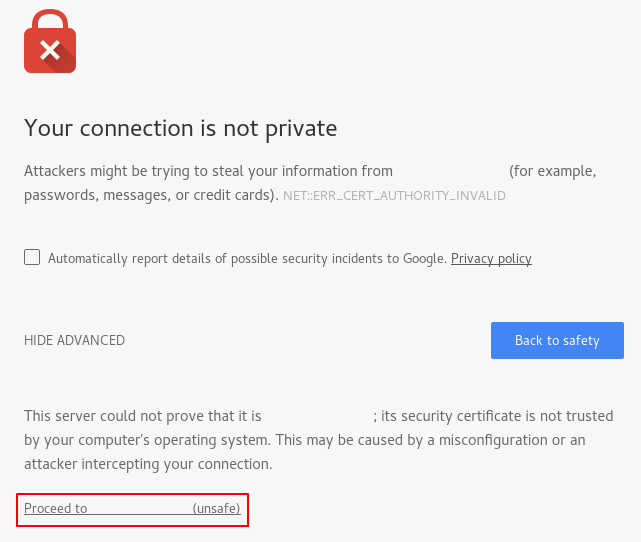This screenshot has width=641, height=542.
Task: Click the NET::ERR_CERT_AUTHORITY_INVALID error code
Action: (x=394, y=196)
